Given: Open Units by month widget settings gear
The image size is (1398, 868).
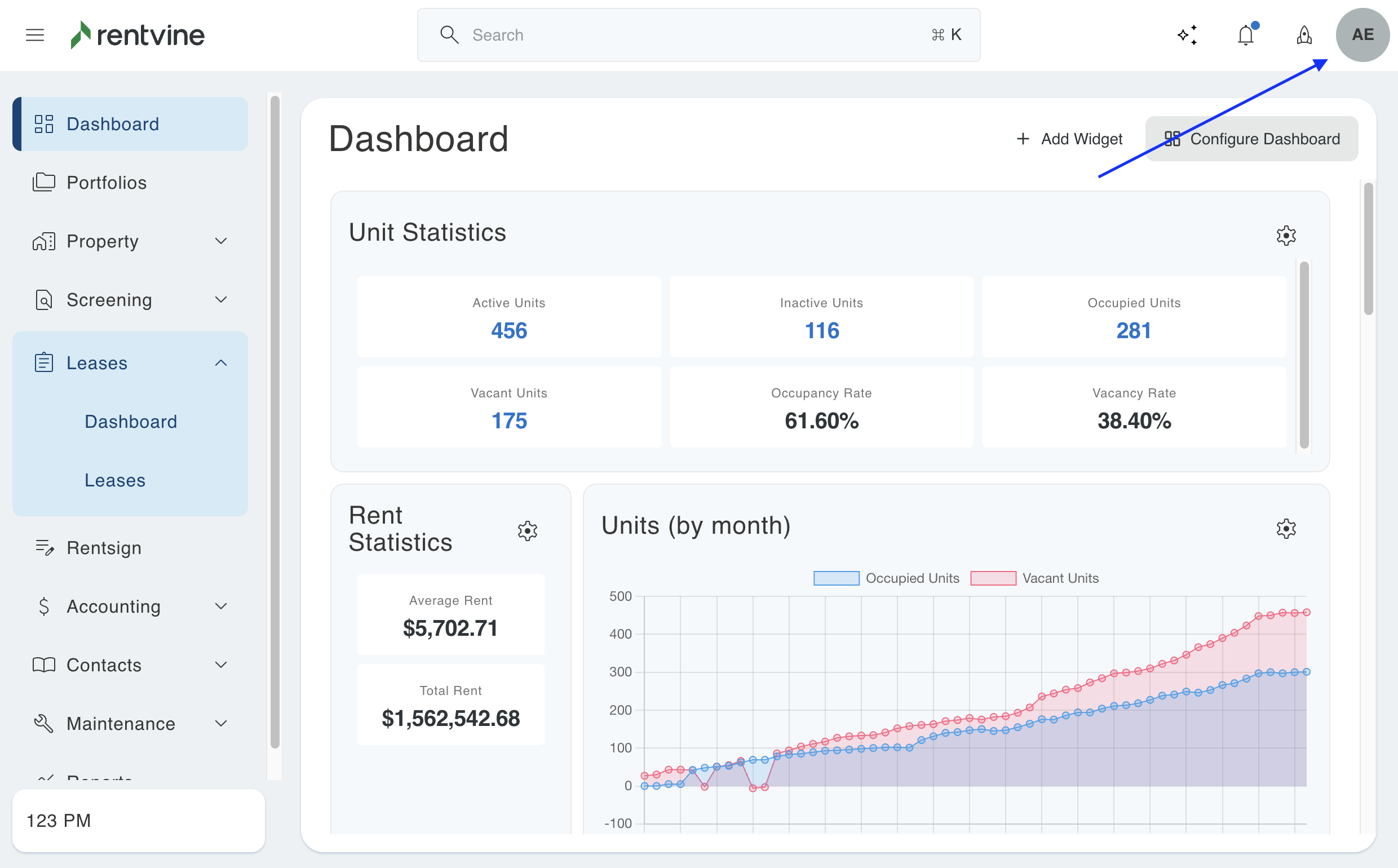Looking at the screenshot, I should (x=1285, y=528).
